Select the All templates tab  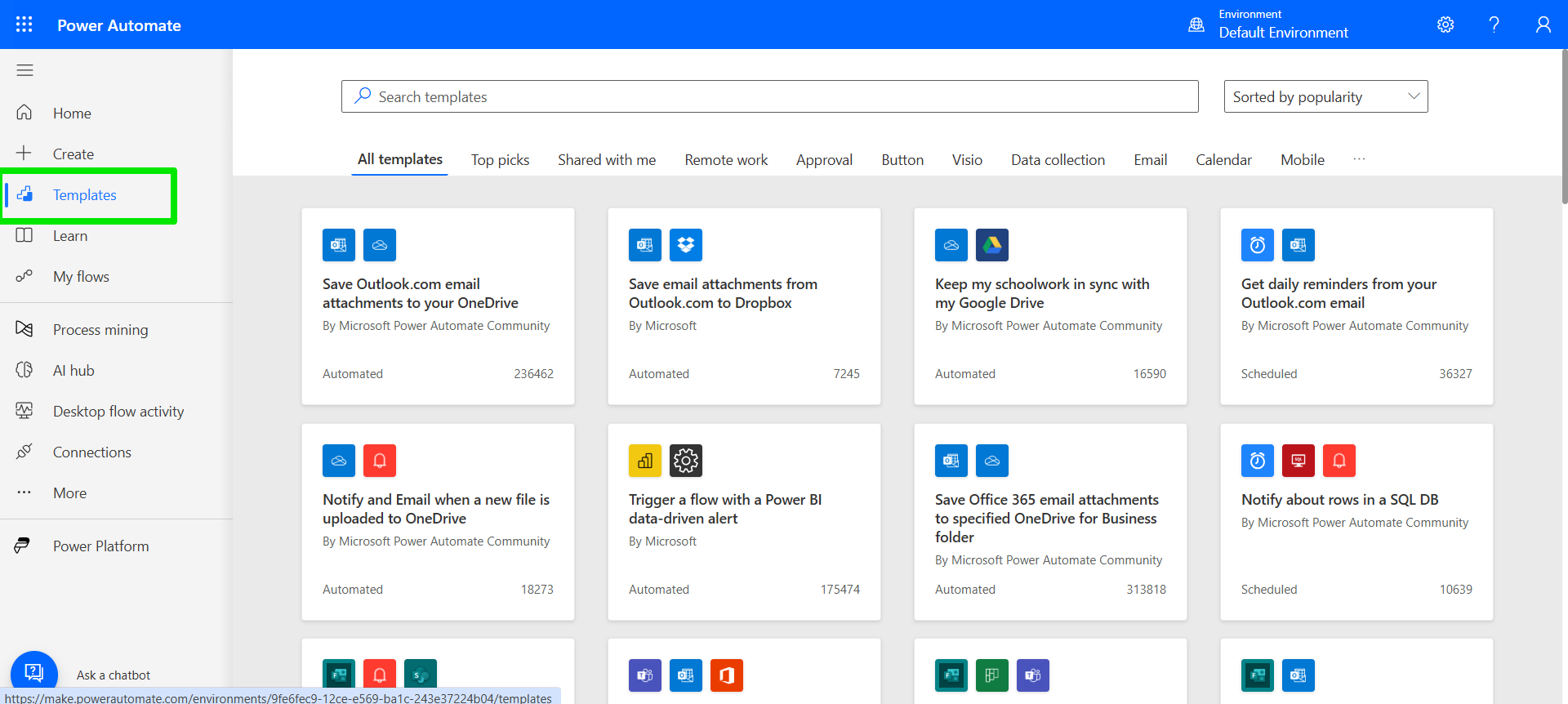point(400,159)
